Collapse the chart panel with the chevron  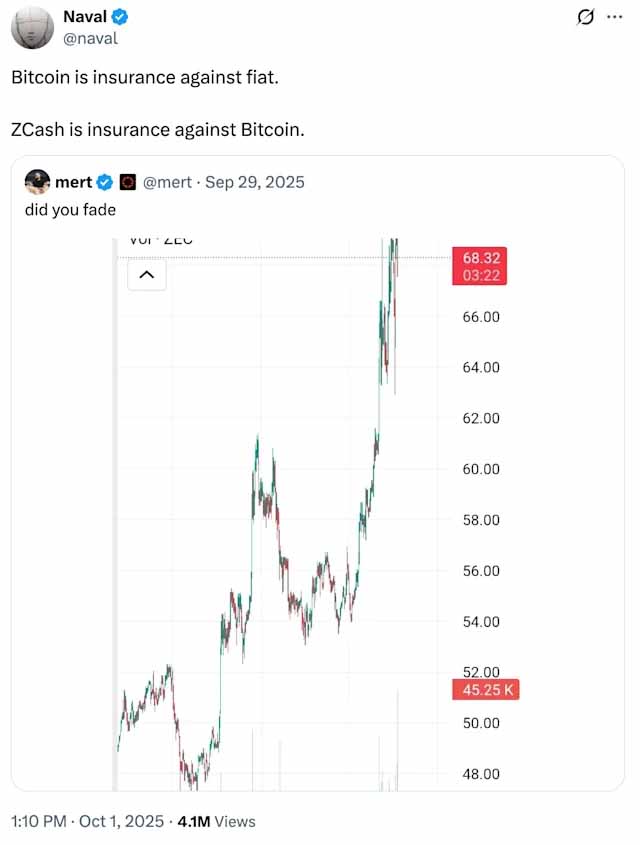click(147, 274)
